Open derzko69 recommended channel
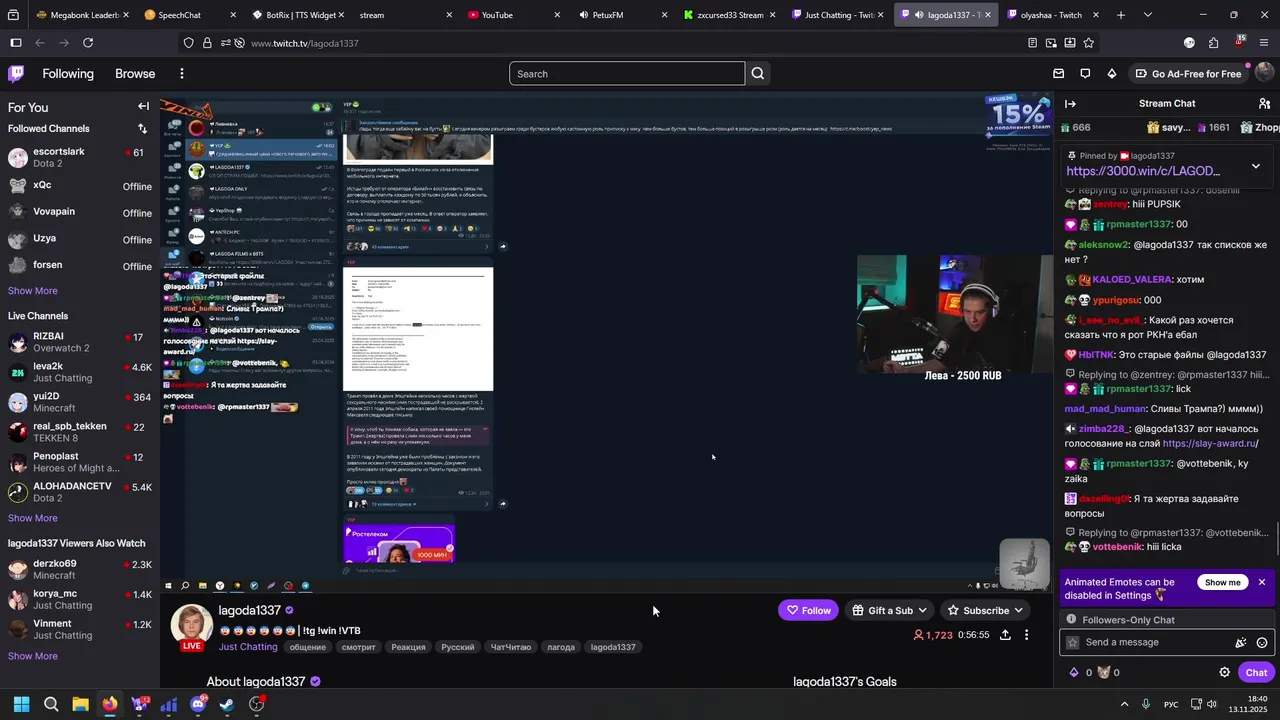The width and height of the screenshot is (1280, 720). click(80, 569)
